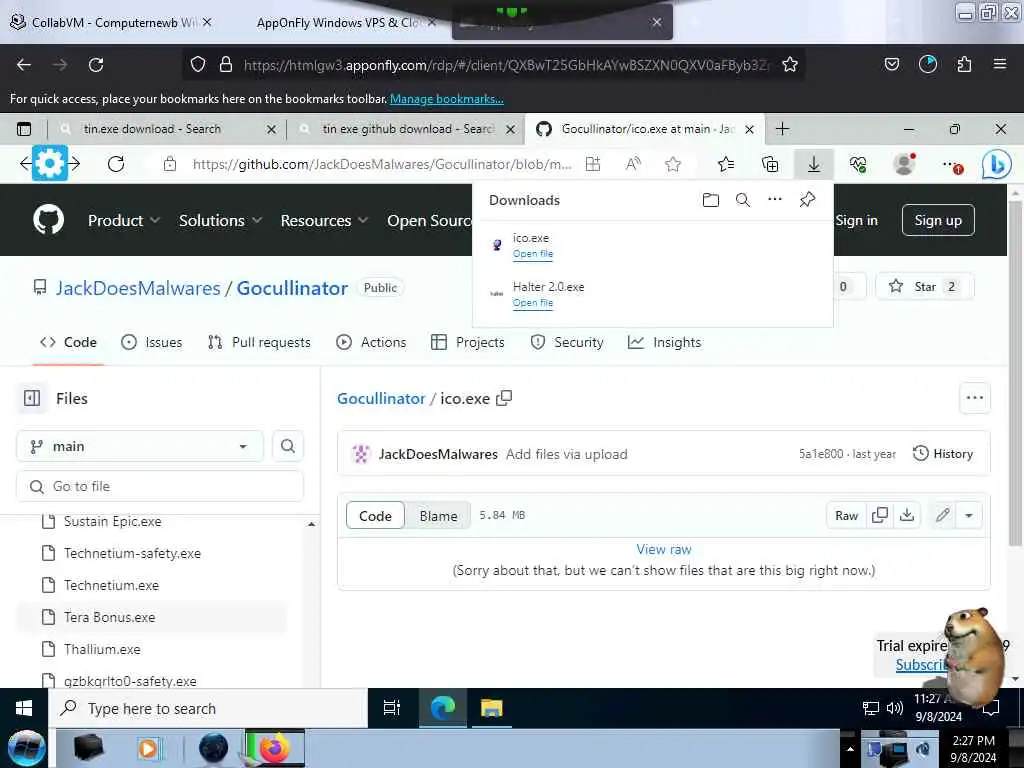Open Issues repository tab

152,342
